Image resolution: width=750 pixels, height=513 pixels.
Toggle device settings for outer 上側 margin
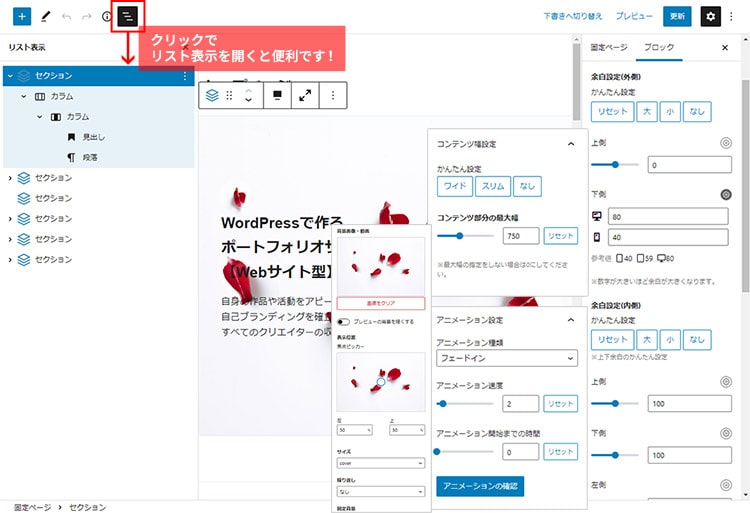[726, 143]
